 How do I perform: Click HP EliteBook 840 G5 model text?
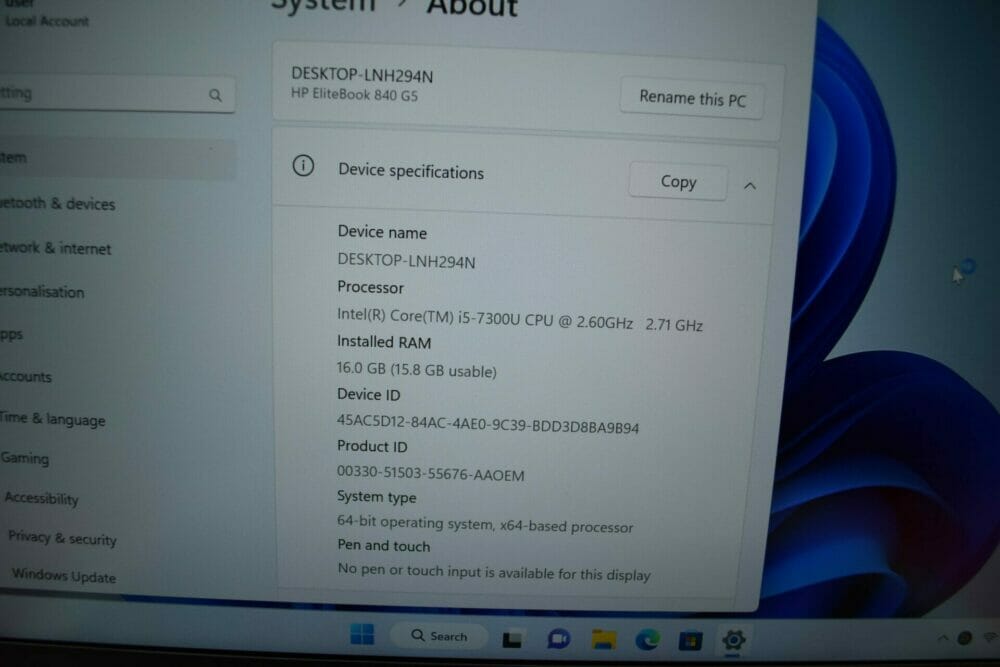[354, 94]
